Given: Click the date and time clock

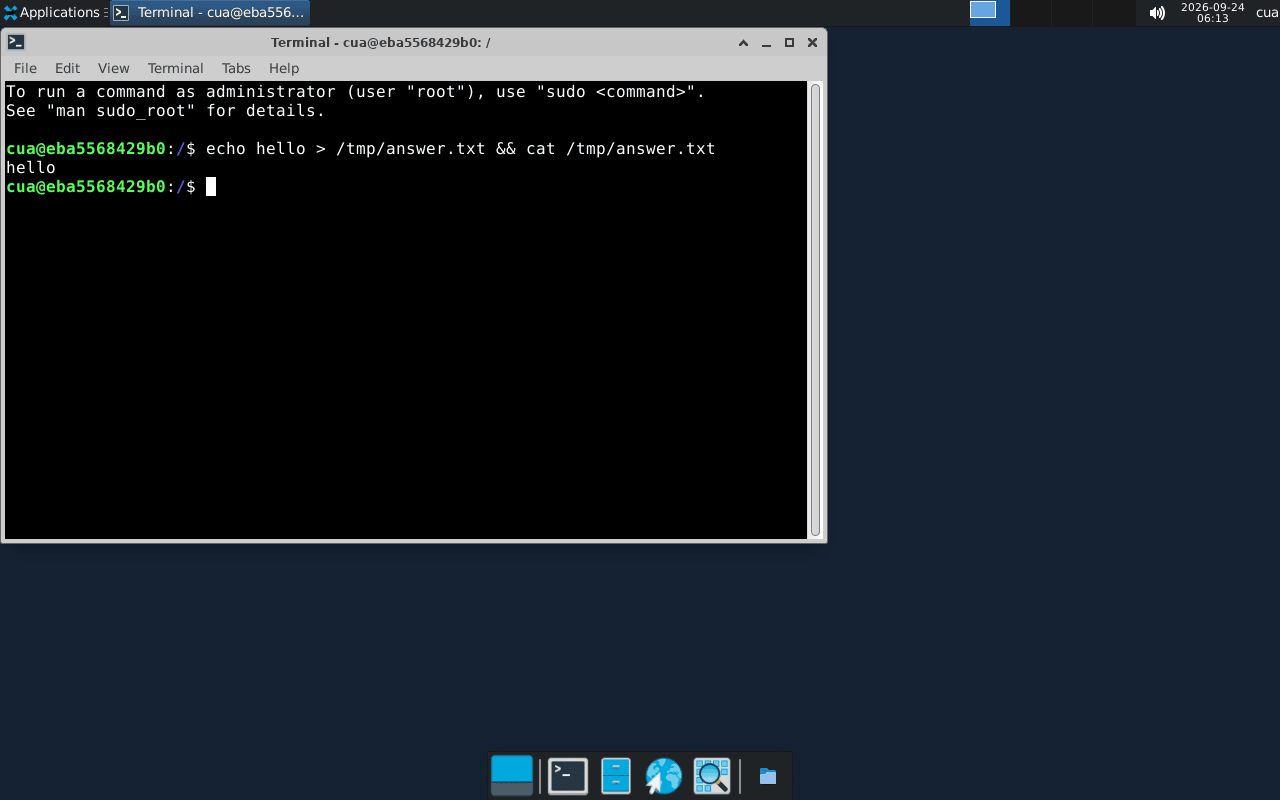Looking at the screenshot, I should click(x=1212, y=13).
